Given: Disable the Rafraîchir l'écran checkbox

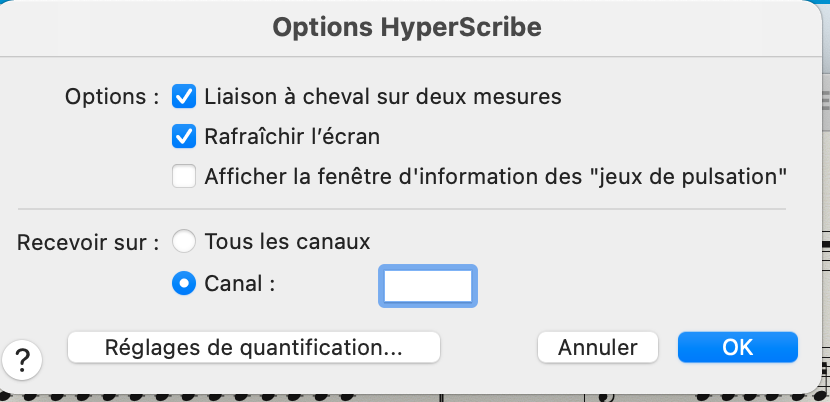Looking at the screenshot, I should [184, 135].
